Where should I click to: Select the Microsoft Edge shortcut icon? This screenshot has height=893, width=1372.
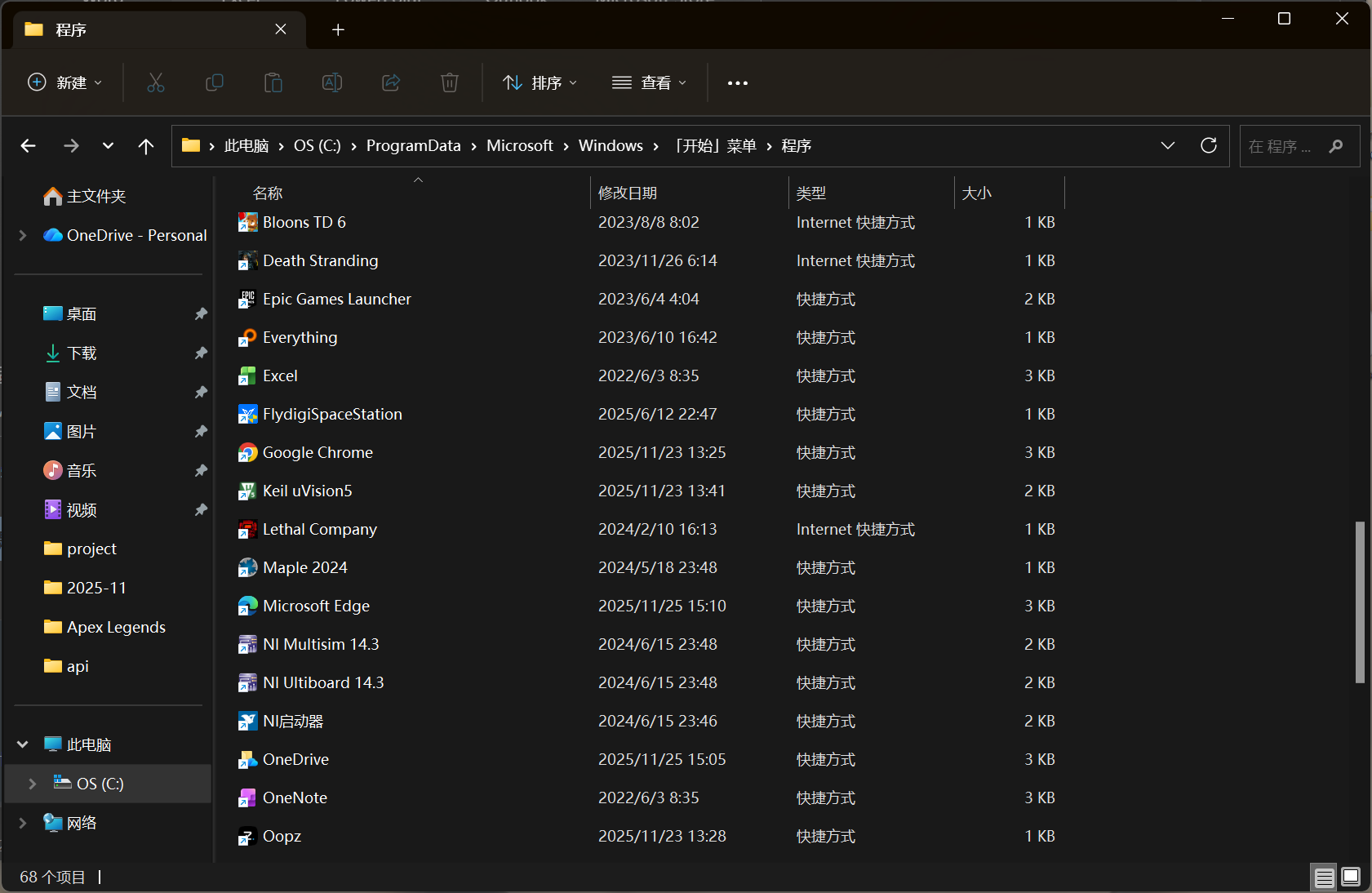247,606
